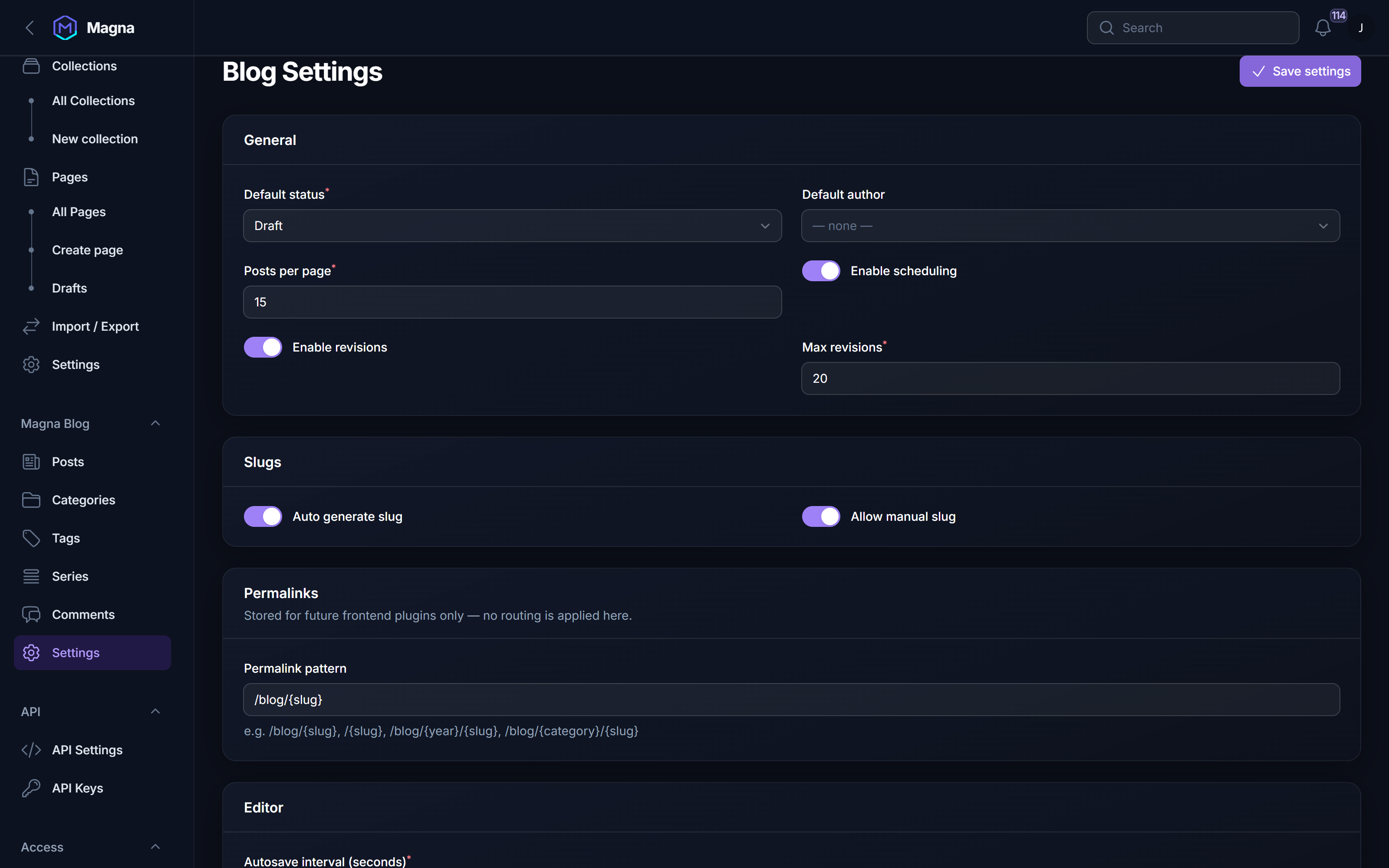The width and height of the screenshot is (1389, 868).
Task: Click the Max revisions input field
Action: (1070, 378)
